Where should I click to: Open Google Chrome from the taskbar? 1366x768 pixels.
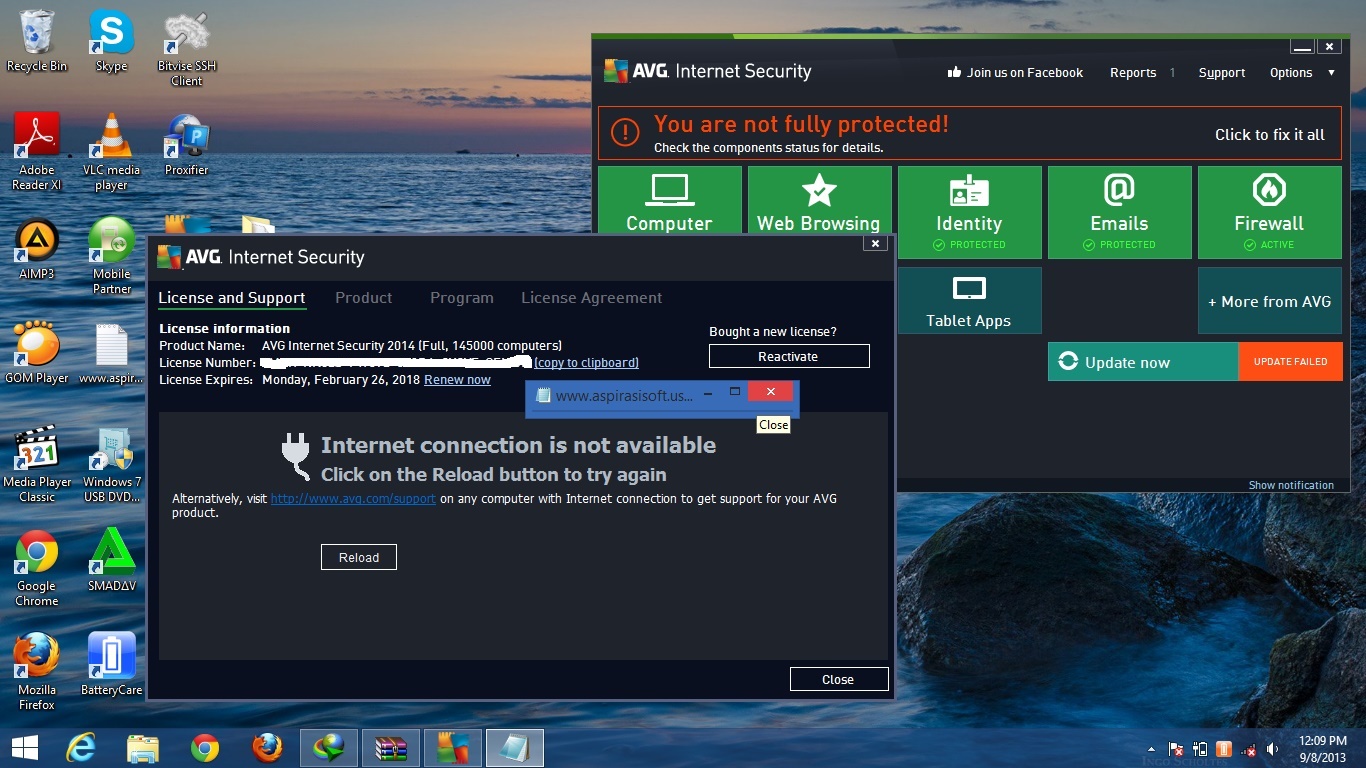point(205,747)
